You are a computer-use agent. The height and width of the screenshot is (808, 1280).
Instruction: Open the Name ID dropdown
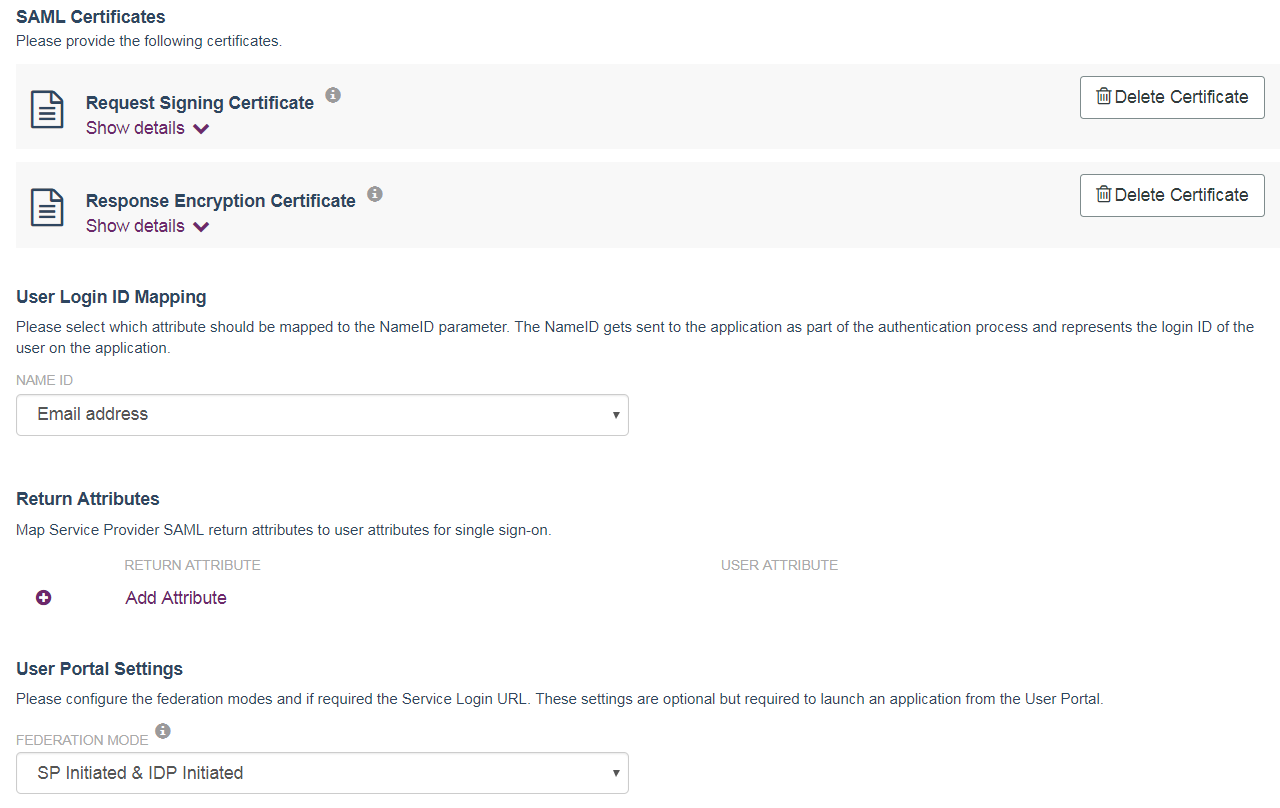point(322,415)
